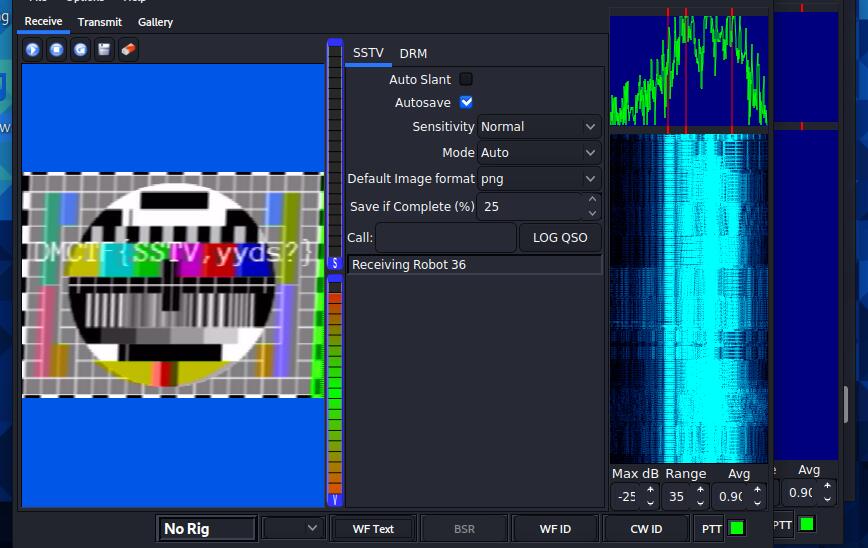The image size is (868, 548).
Task: Switch to the Transmit tab
Action: tap(100, 22)
